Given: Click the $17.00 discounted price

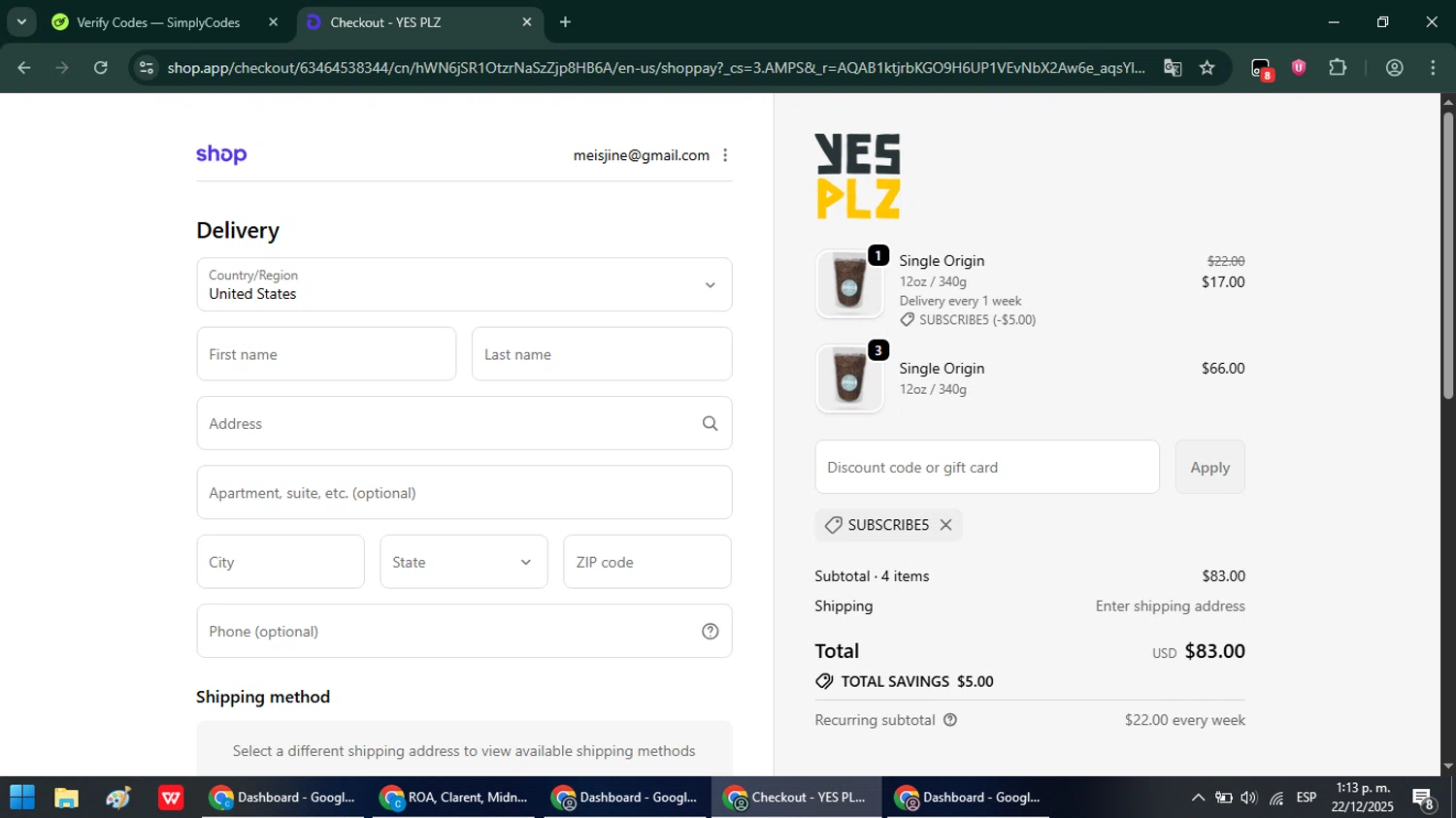Looking at the screenshot, I should click(1223, 282).
